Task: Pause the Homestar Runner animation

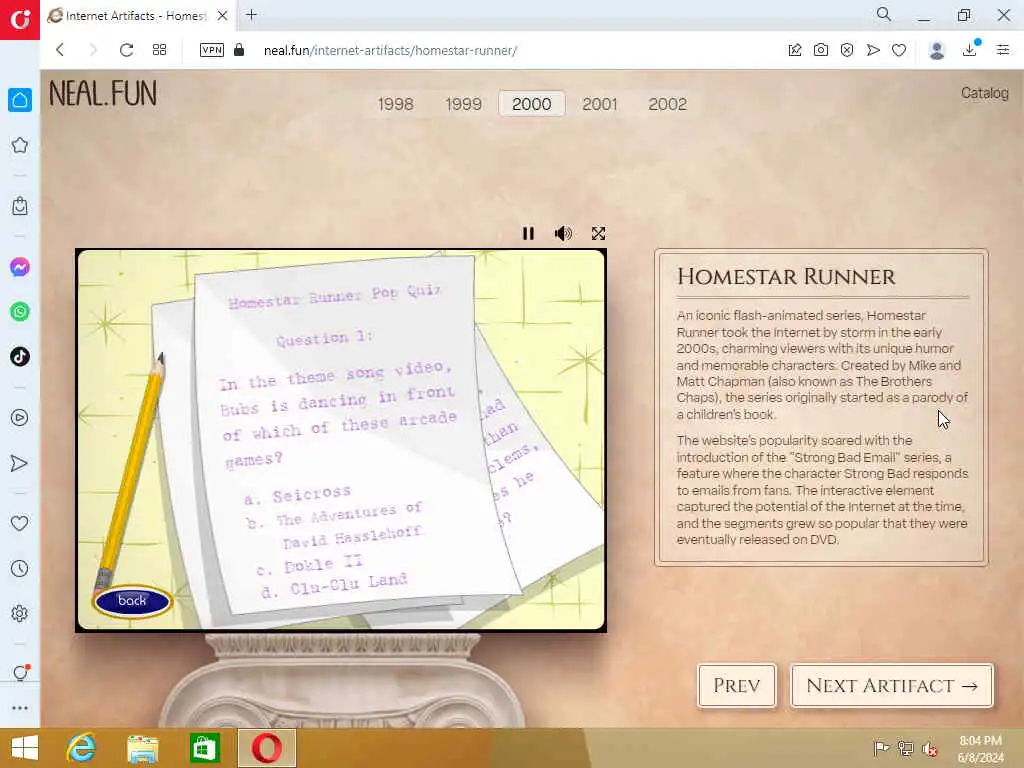Action: point(528,233)
